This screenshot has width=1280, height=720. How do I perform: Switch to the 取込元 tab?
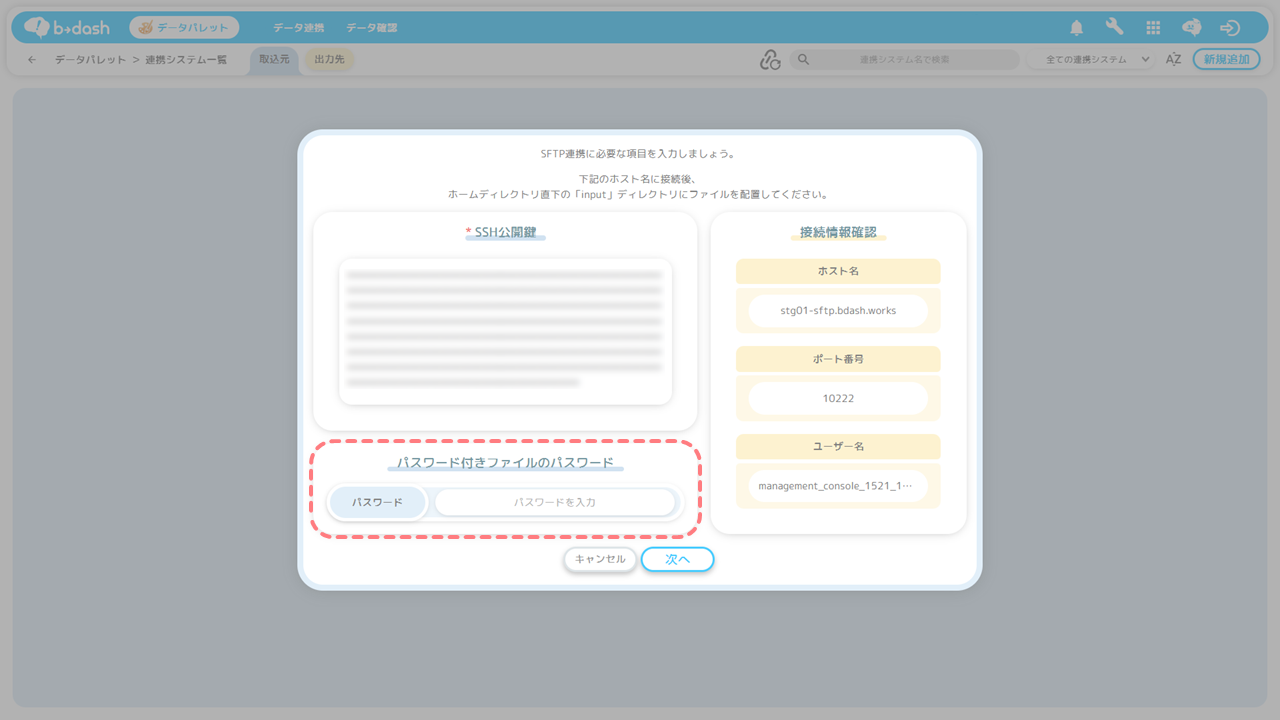[274, 60]
